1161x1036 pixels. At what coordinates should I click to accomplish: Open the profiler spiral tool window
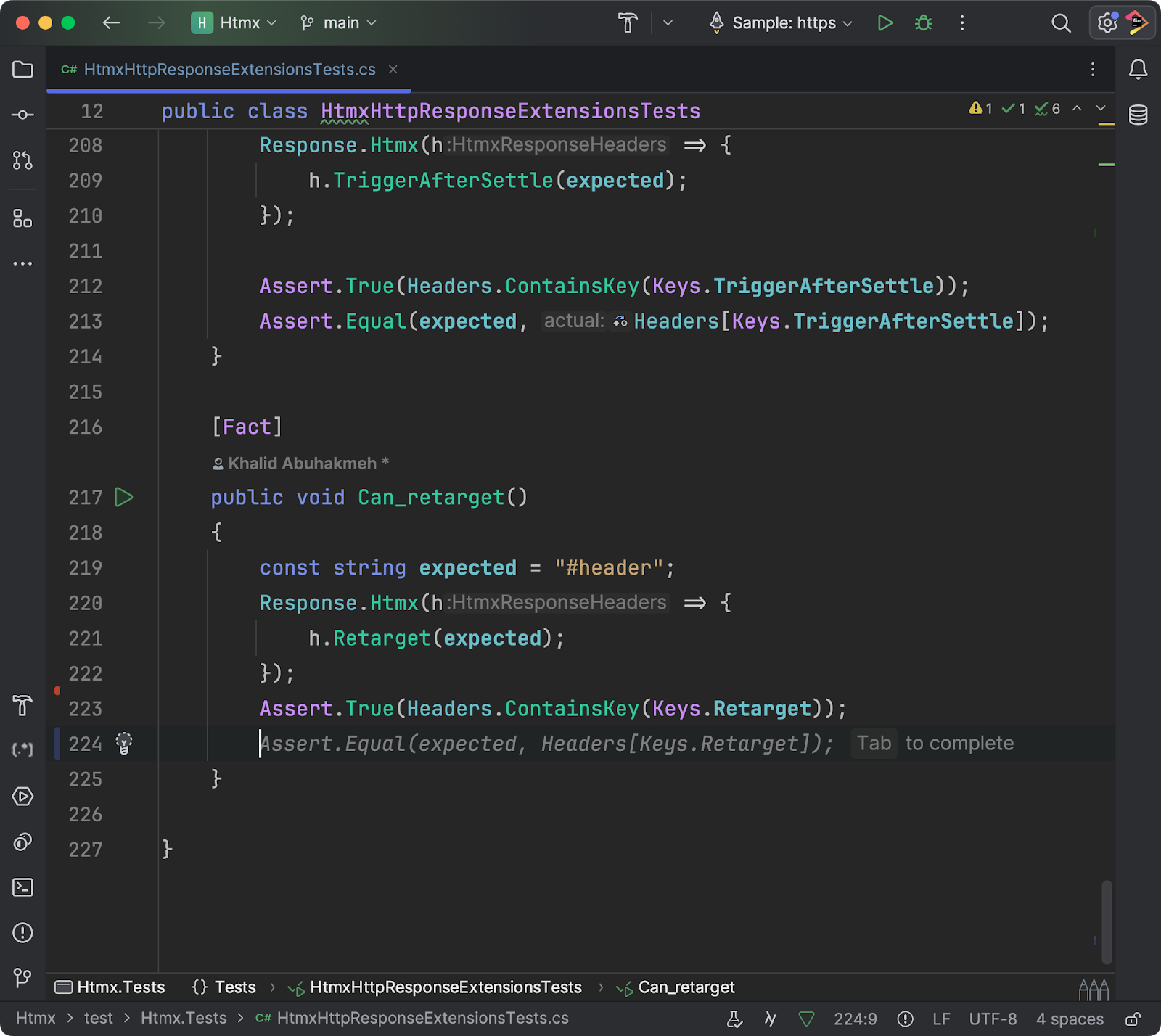coord(22,842)
